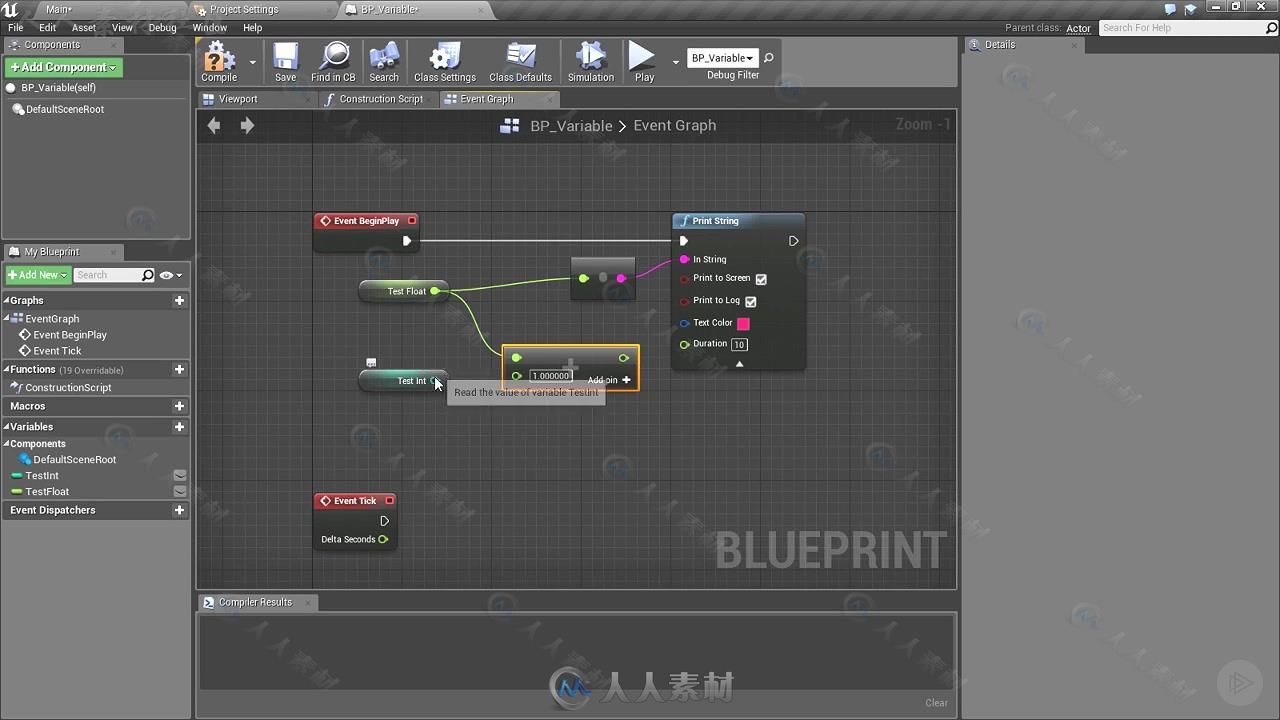The height and width of the screenshot is (720, 1280).
Task: Toggle TestFloat variable editable eye
Action: point(180,492)
